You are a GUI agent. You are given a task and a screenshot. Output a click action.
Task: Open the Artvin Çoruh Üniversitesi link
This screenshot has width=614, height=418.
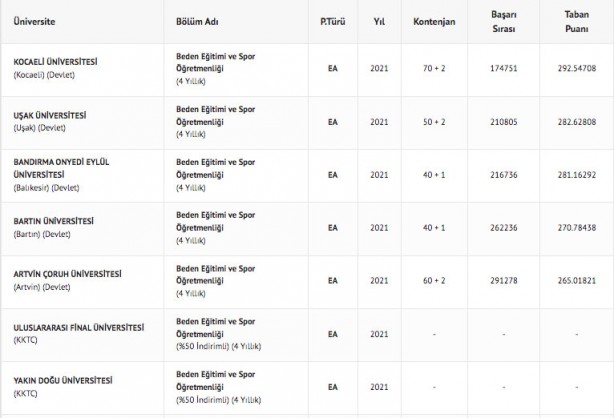pyautogui.click(x=68, y=274)
